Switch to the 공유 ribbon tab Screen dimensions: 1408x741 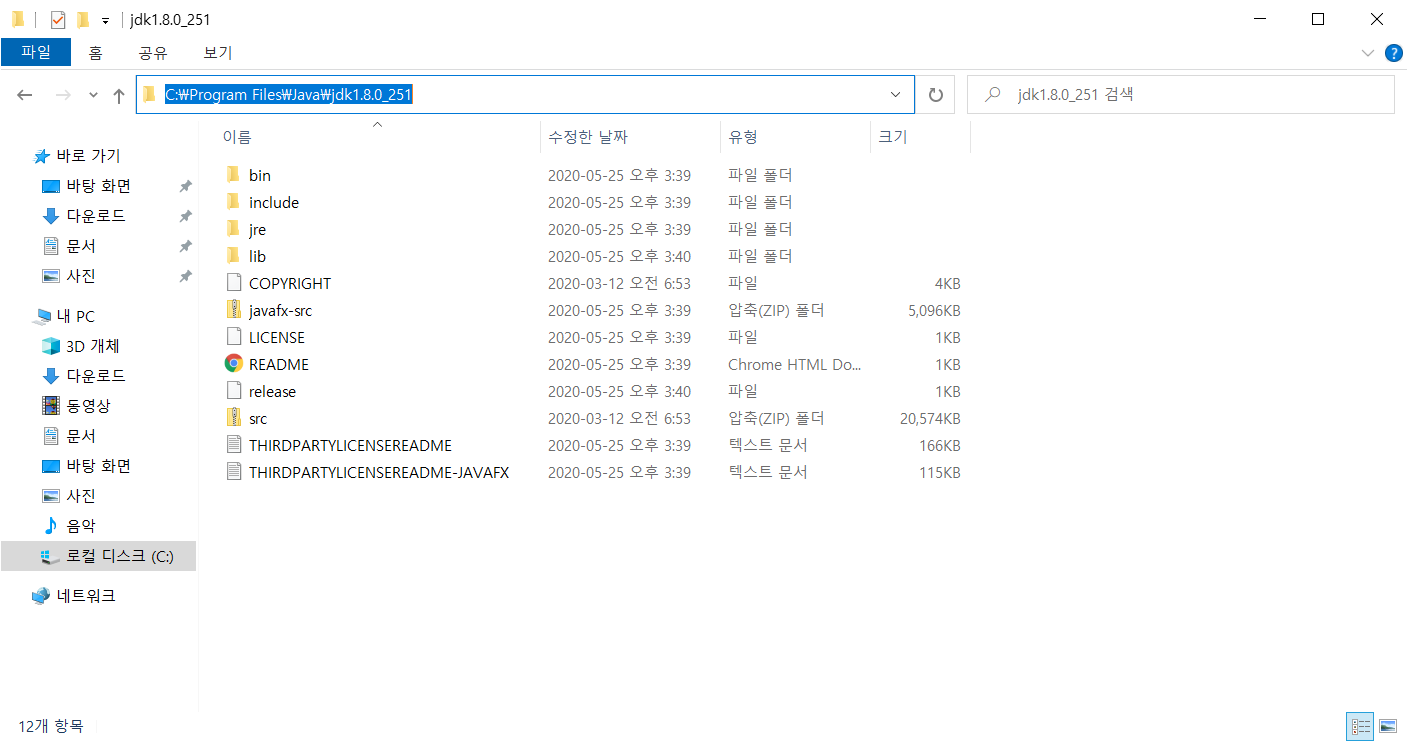point(153,52)
